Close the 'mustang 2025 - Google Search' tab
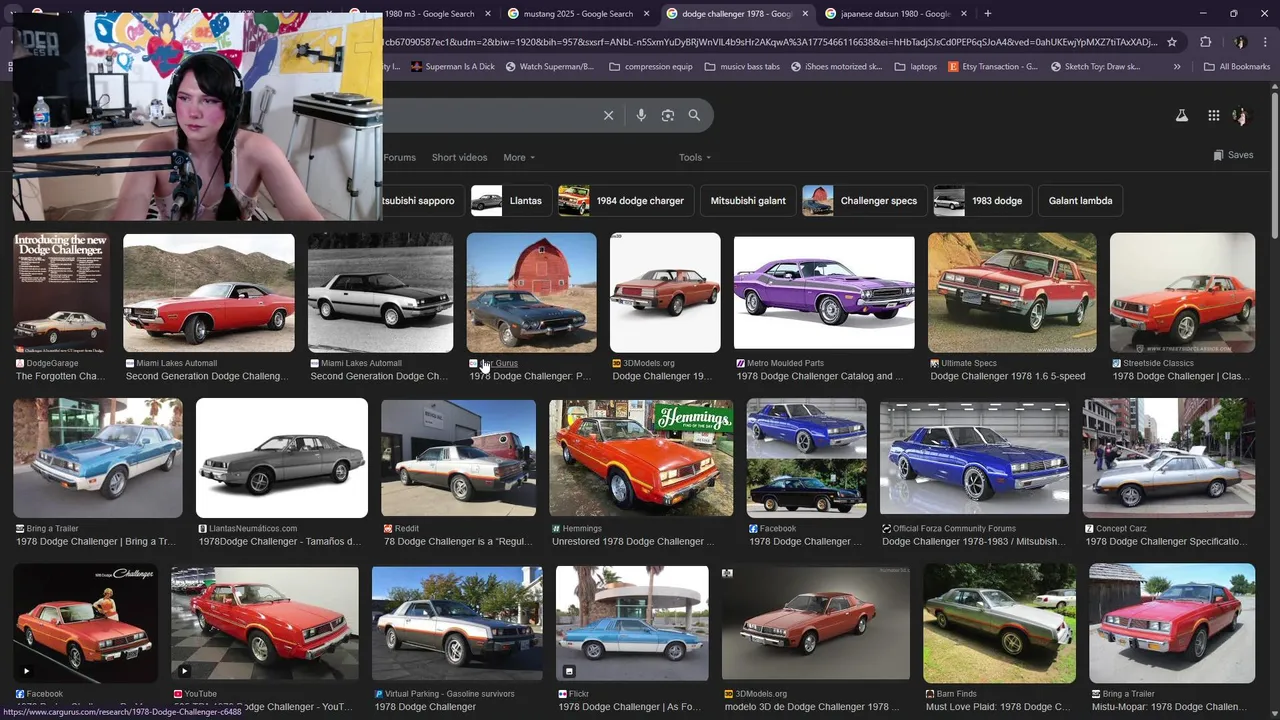Screen dimensions: 1280x720 tap(645, 14)
